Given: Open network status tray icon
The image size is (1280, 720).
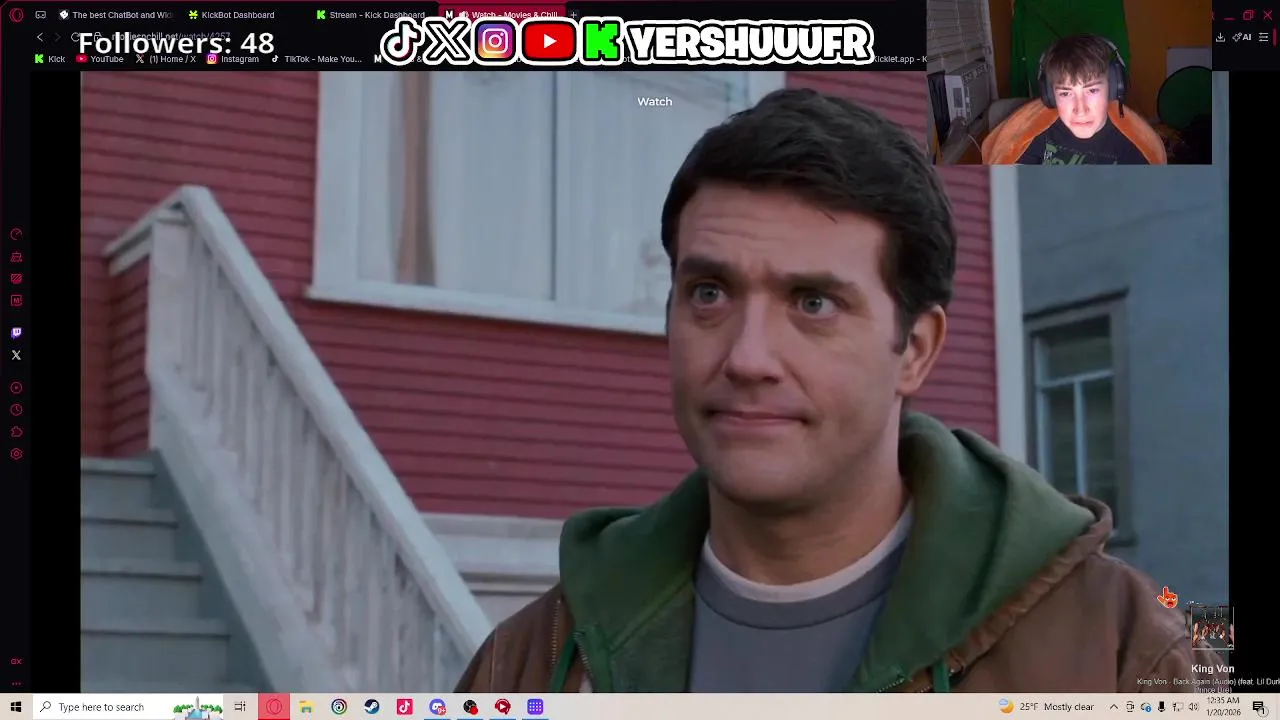Looking at the screenshot, I should (x=1177, y=707).
